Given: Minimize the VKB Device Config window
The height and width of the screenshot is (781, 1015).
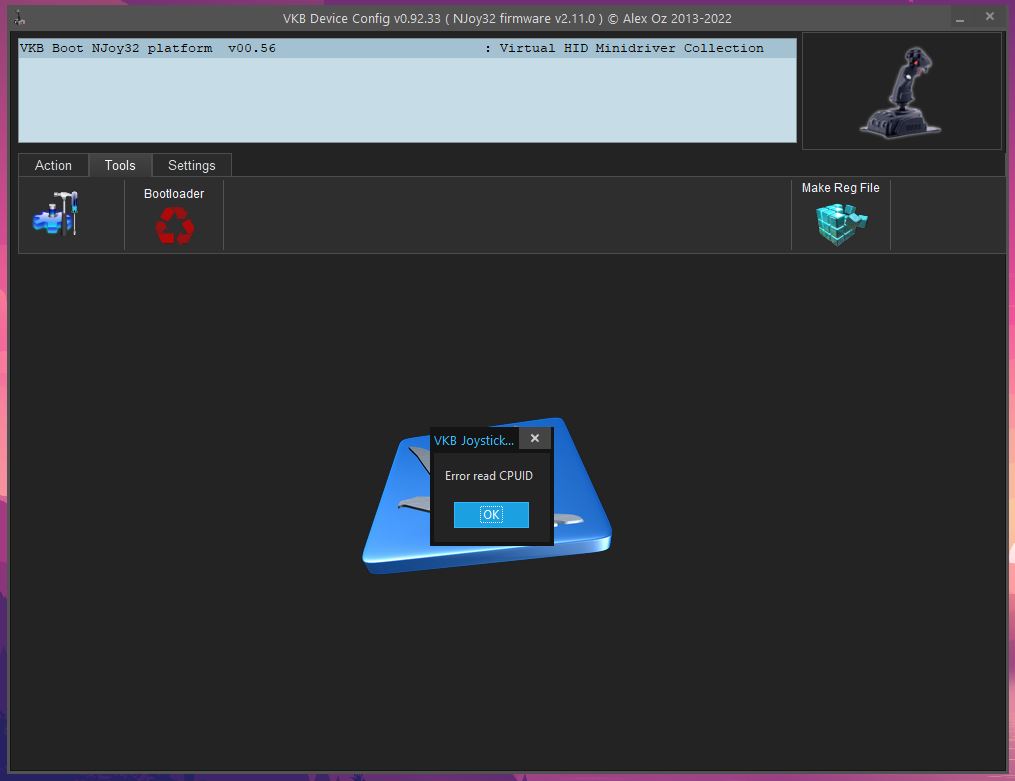Looking at the screenshot, I should coord(960,18).
